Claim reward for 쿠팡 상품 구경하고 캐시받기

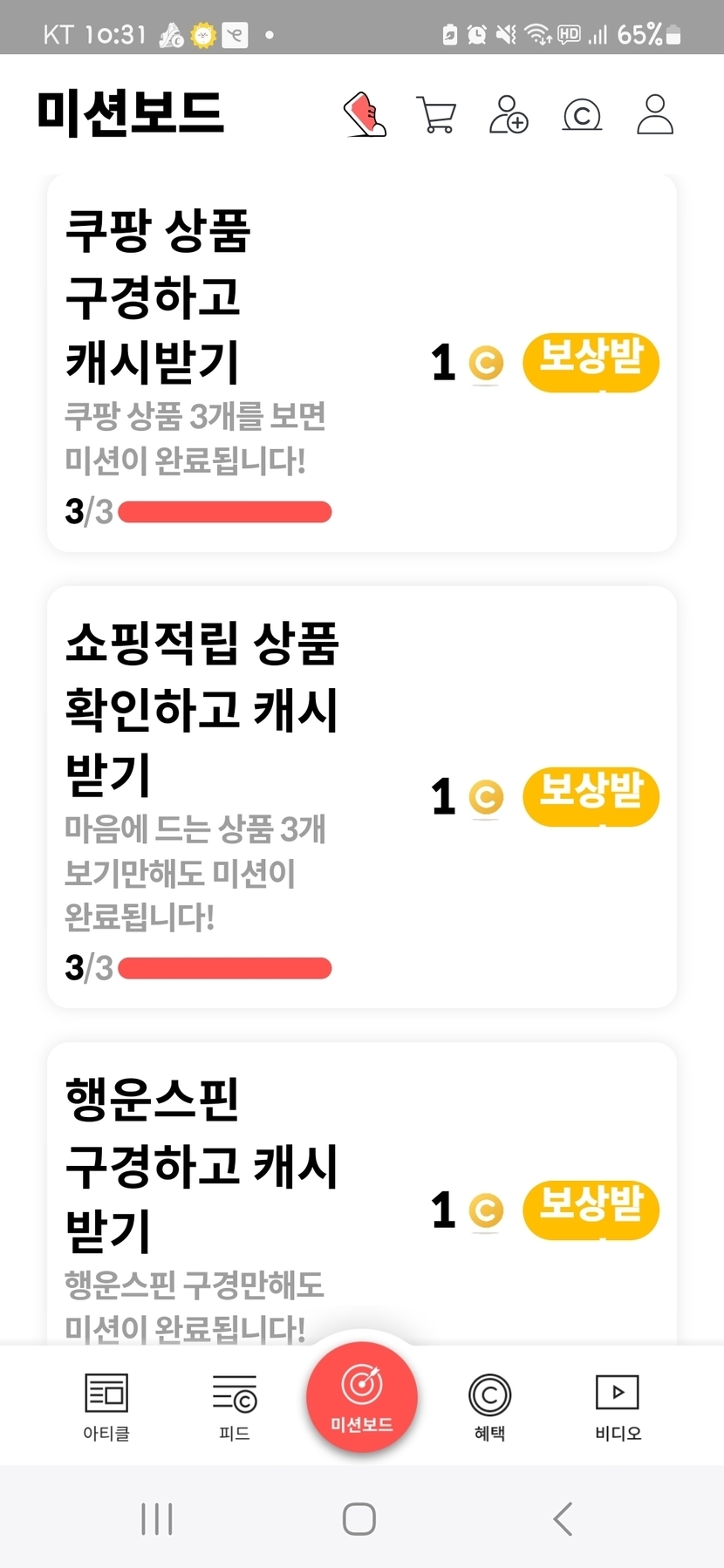click(591, 362)
